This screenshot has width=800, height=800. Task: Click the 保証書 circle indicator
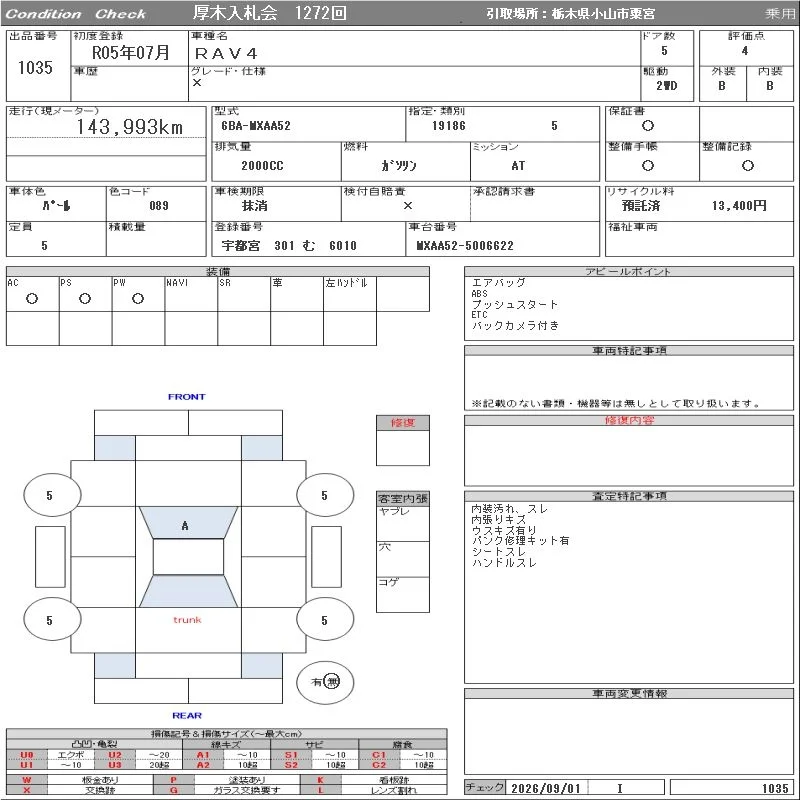tap(648, 126)
